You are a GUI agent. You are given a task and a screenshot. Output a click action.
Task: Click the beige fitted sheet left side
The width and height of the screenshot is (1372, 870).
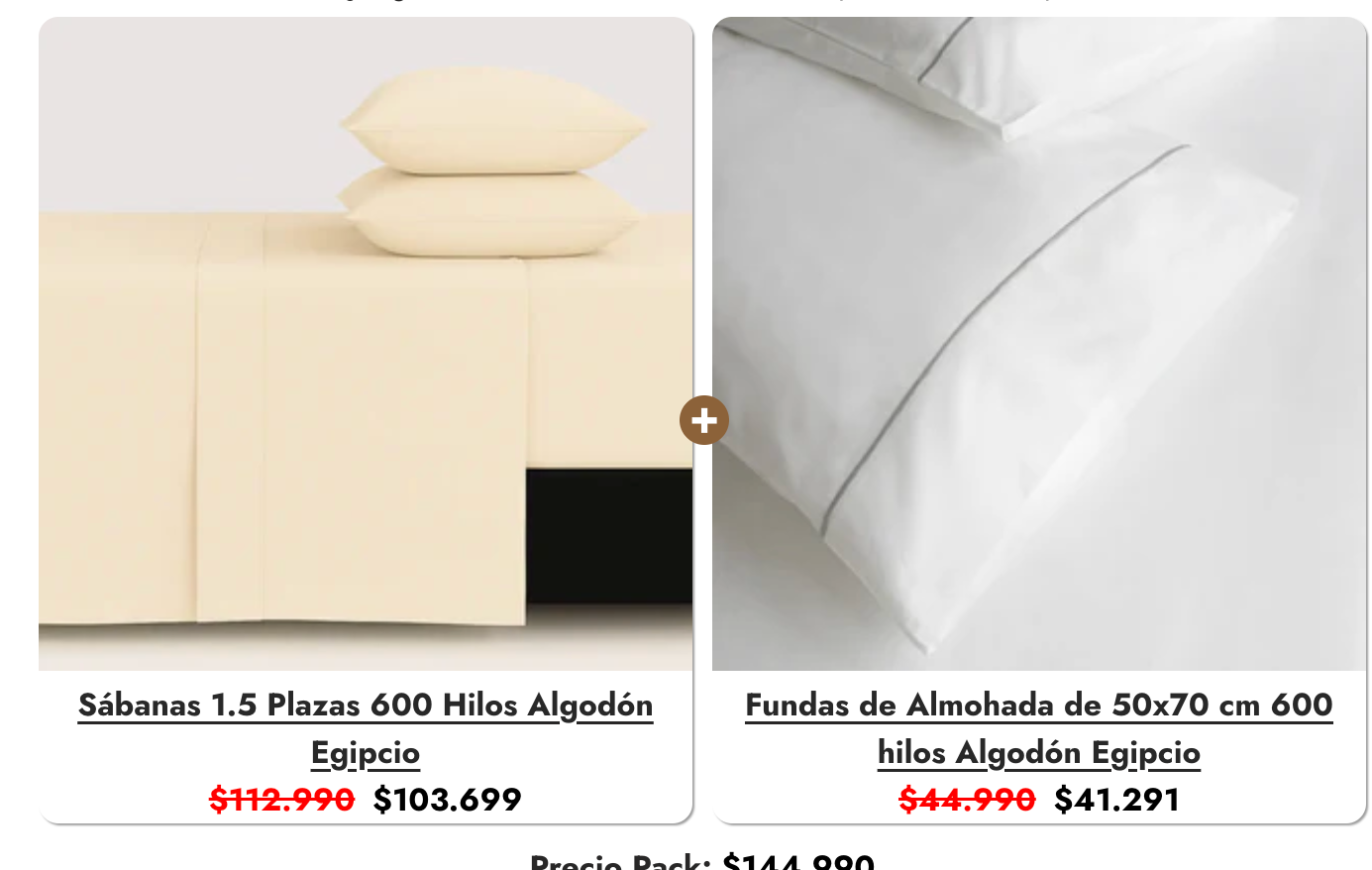[x=117, y=416]
